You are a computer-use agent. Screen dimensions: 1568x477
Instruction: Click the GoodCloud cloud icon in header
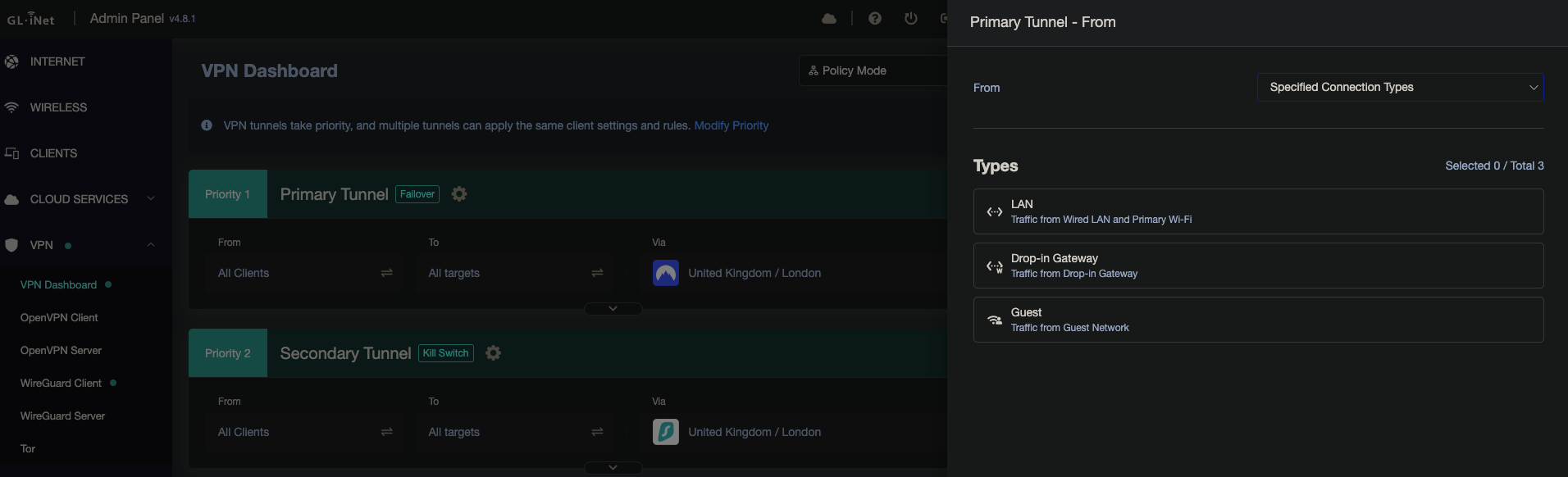coord(829,18)
